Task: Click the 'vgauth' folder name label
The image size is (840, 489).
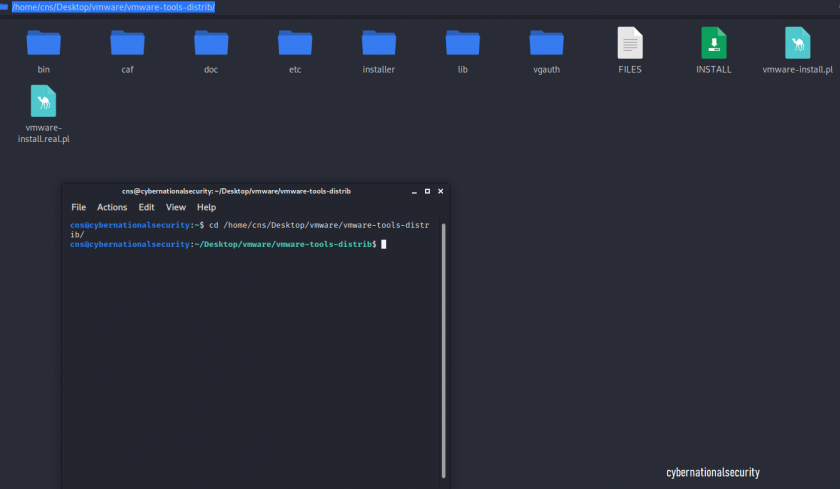Action: [546, 70]
